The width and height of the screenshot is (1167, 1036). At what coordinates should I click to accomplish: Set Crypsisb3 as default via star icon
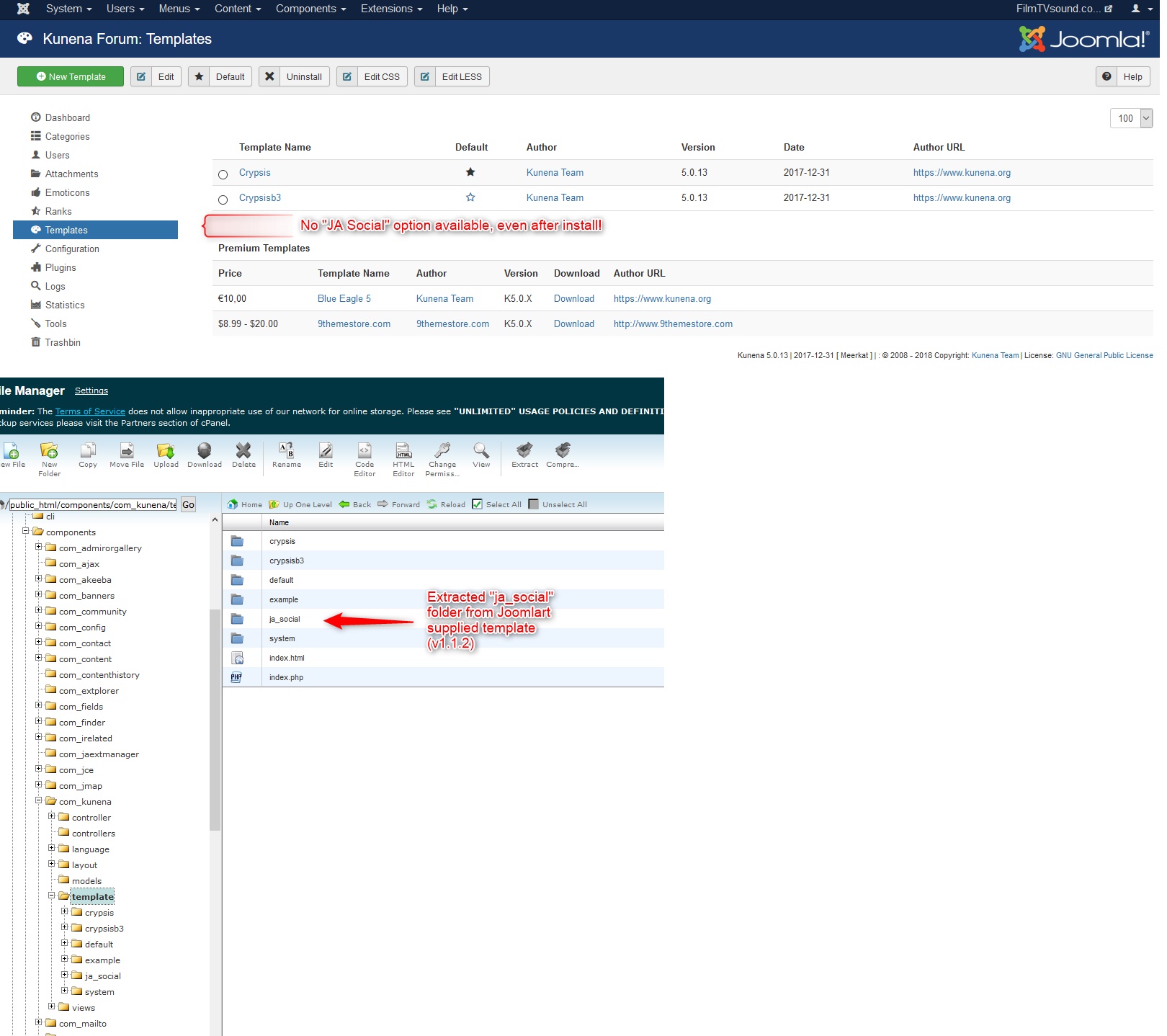pyautogui.click(x=470, y=197)
